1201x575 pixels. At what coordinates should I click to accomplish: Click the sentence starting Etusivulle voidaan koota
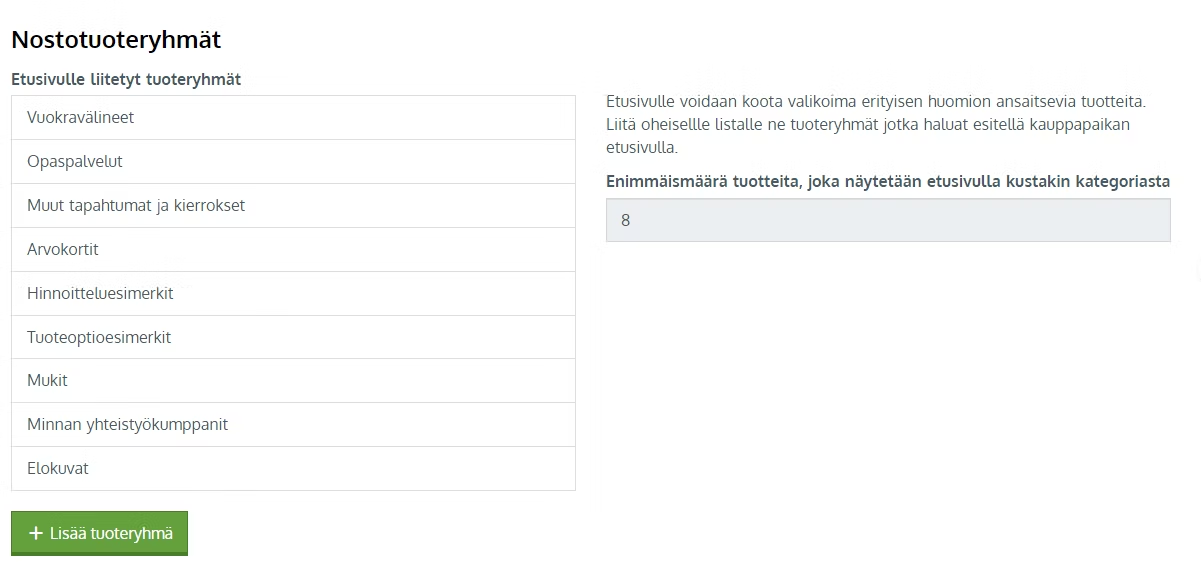pyautogui.click(x=875, y=101)
